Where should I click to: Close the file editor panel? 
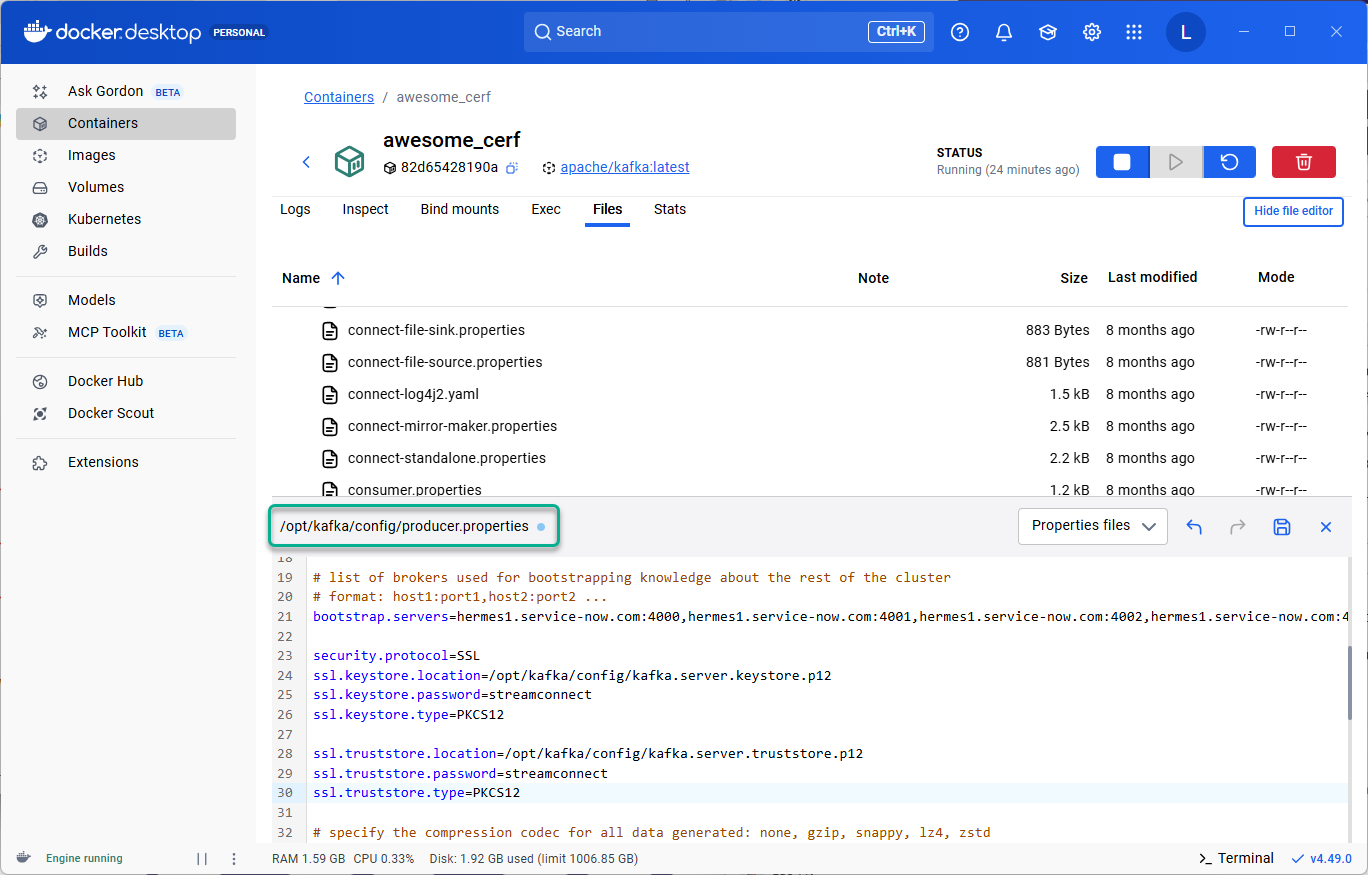[1326, 527]
